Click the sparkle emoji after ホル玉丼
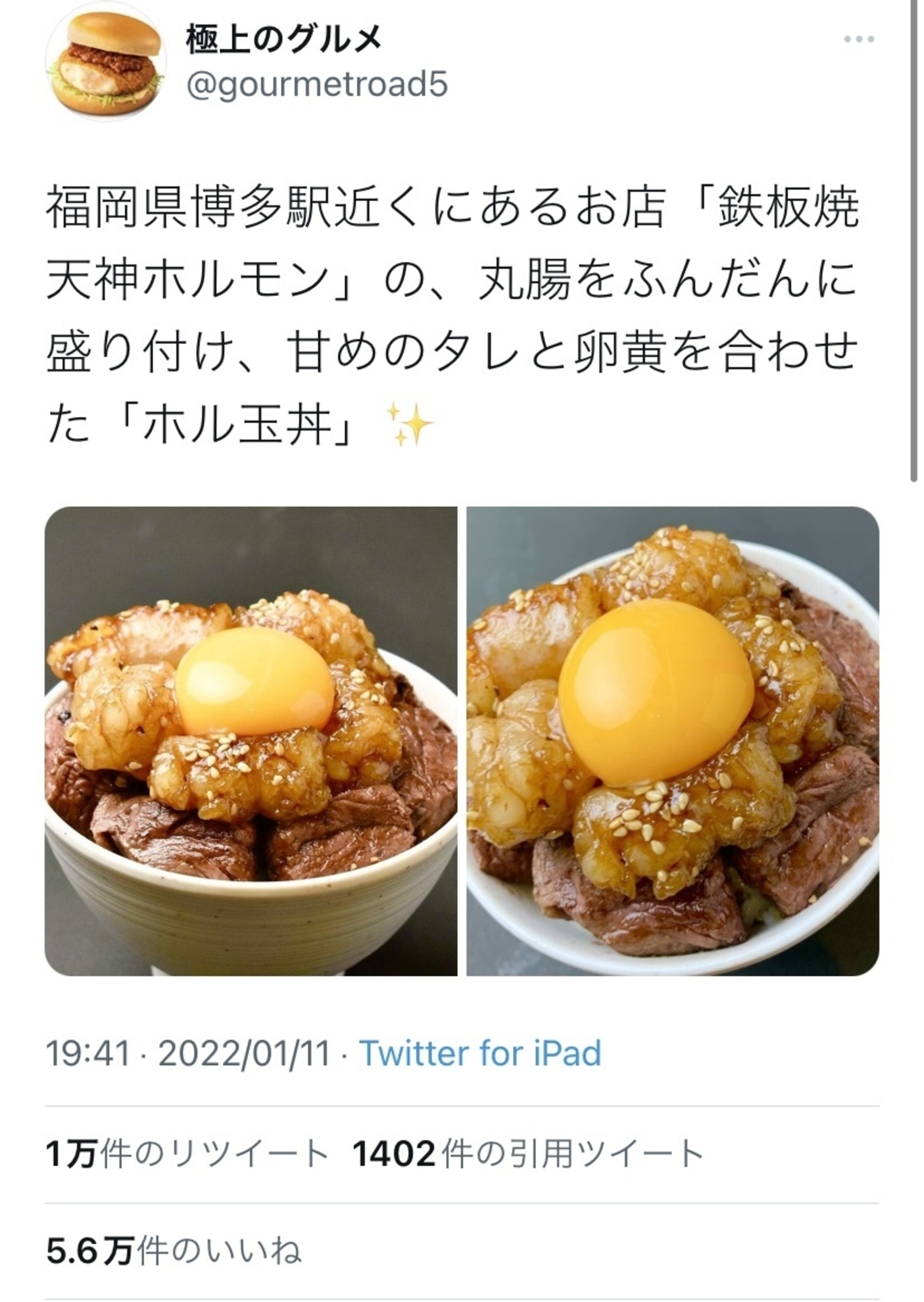Viewport: 924px width, 1302px height. tap(408, 424)
